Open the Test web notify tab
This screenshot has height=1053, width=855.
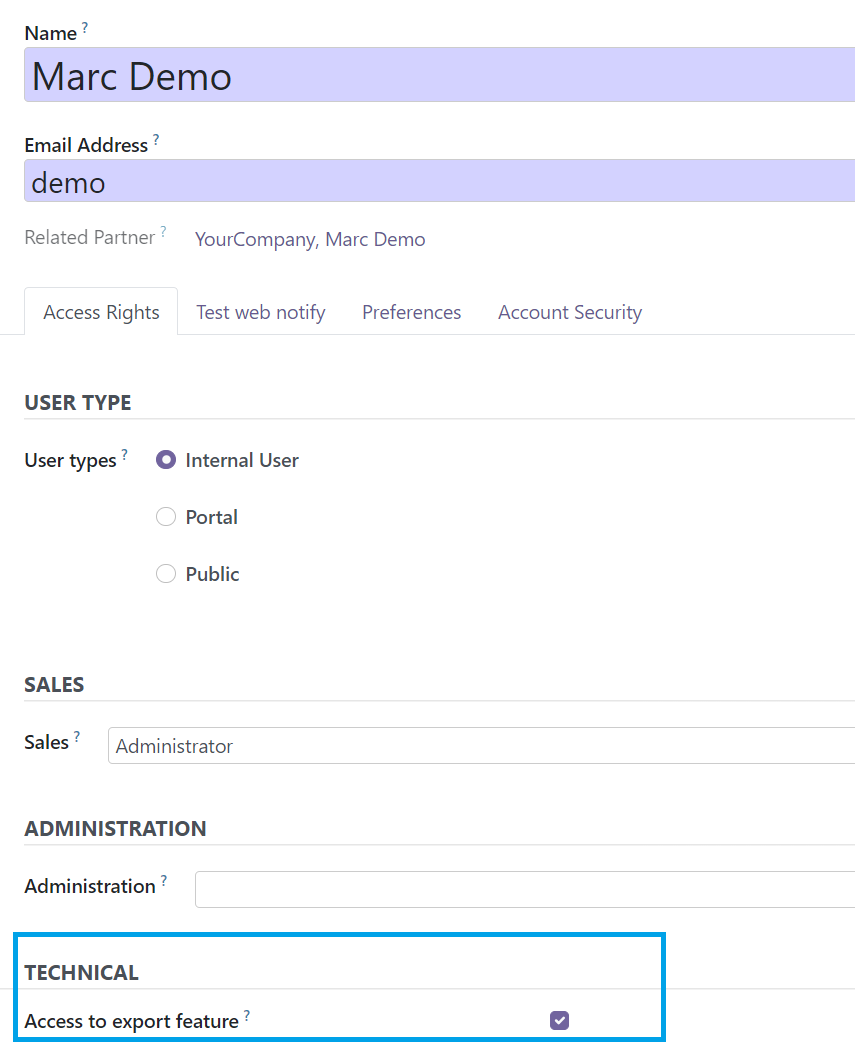pyautogui.click(x=261, y=312)
